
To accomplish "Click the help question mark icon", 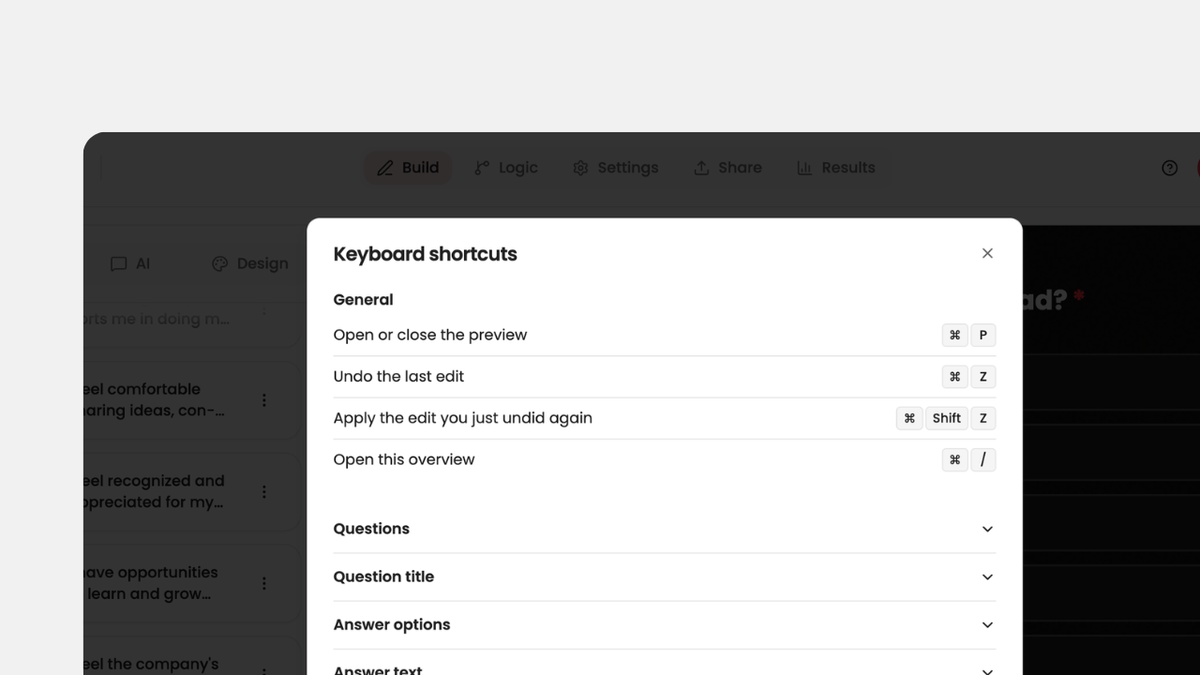I will (1169, 168).
